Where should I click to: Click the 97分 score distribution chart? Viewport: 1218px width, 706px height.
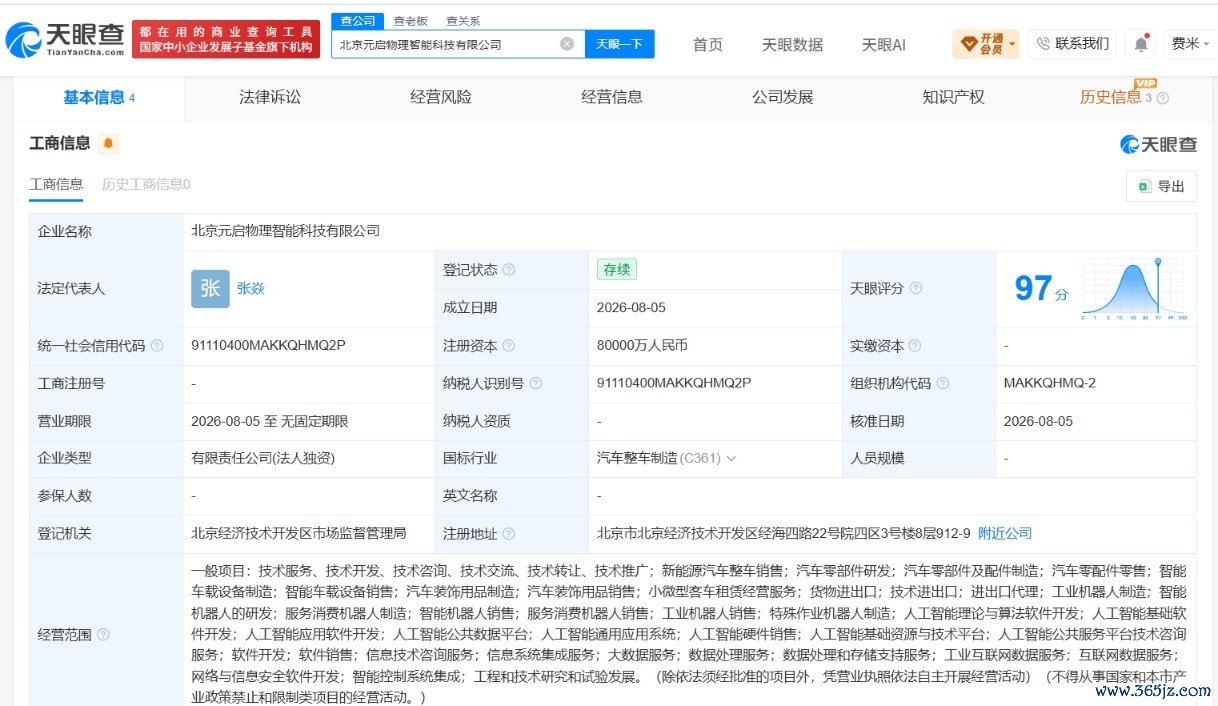(x=1134, y=289)
